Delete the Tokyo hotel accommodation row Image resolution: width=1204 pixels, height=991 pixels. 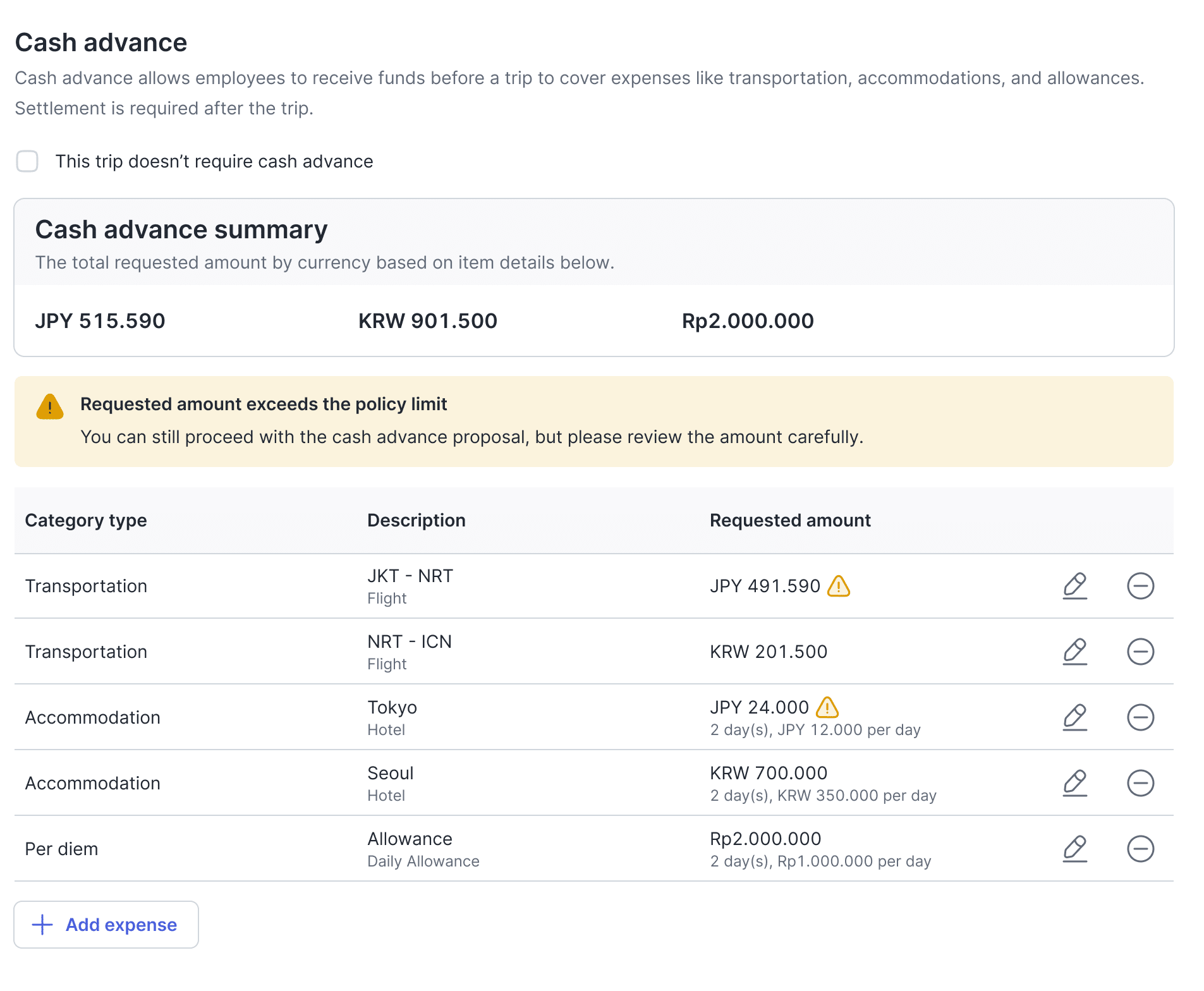click(x=1140, y=717)
